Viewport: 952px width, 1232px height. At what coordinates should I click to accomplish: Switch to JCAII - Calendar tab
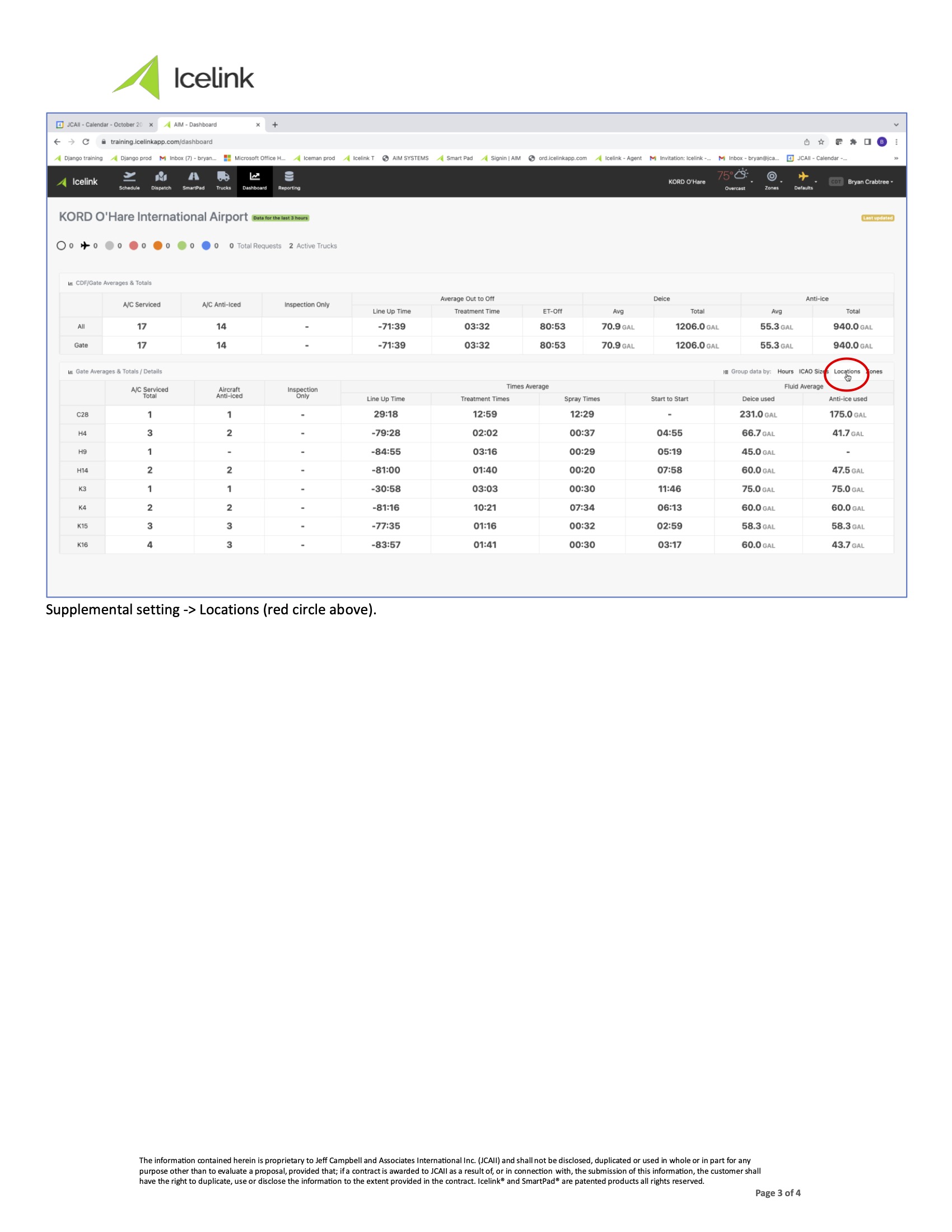click(104, 125)
